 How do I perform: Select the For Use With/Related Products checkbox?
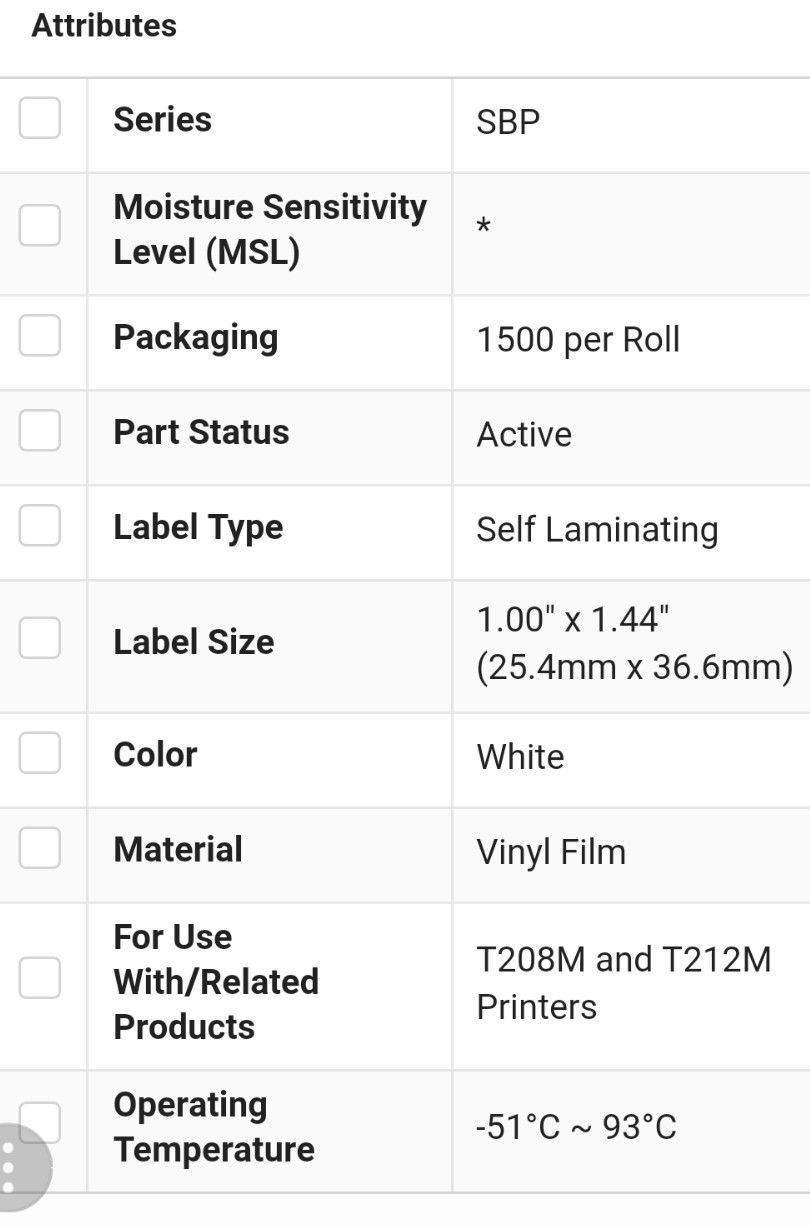pos(40,978)
